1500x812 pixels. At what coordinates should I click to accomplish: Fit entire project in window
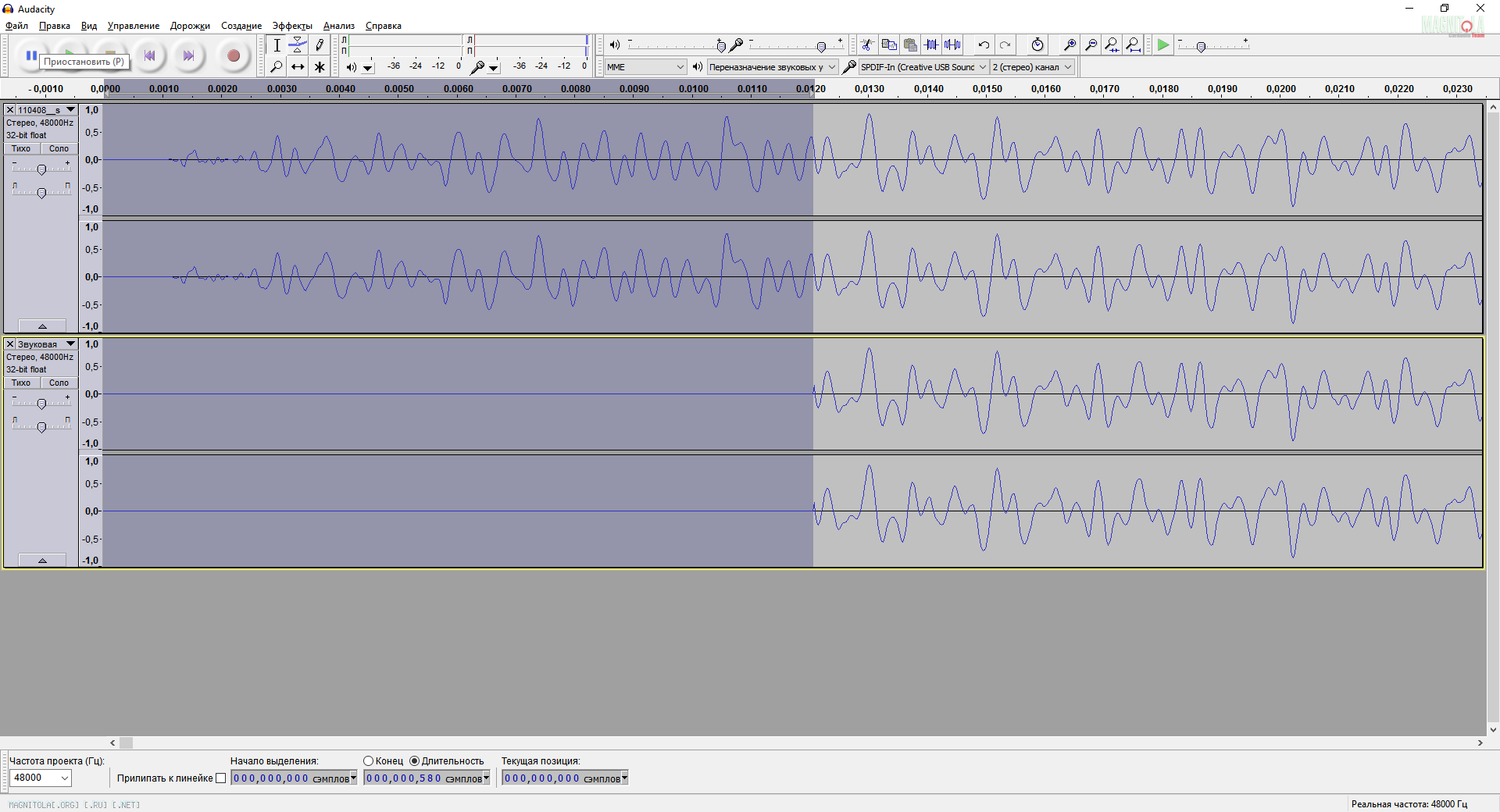pyautogui.click(x=1133, y=45)
